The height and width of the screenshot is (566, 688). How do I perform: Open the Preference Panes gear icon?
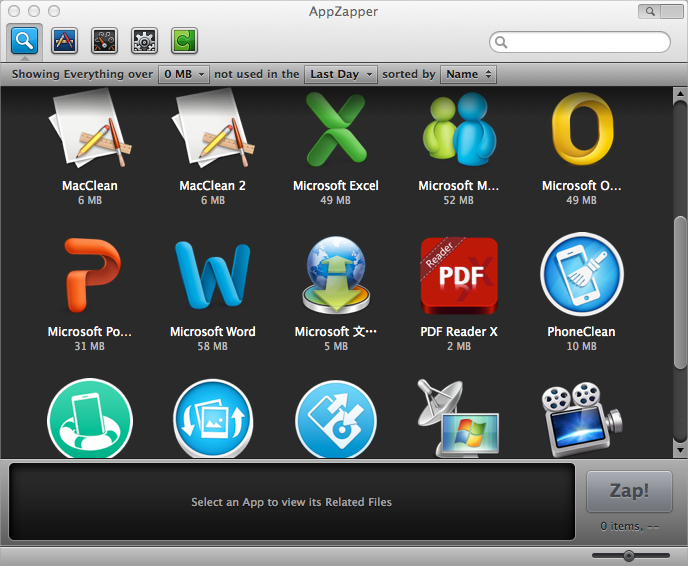pos(145,41)
